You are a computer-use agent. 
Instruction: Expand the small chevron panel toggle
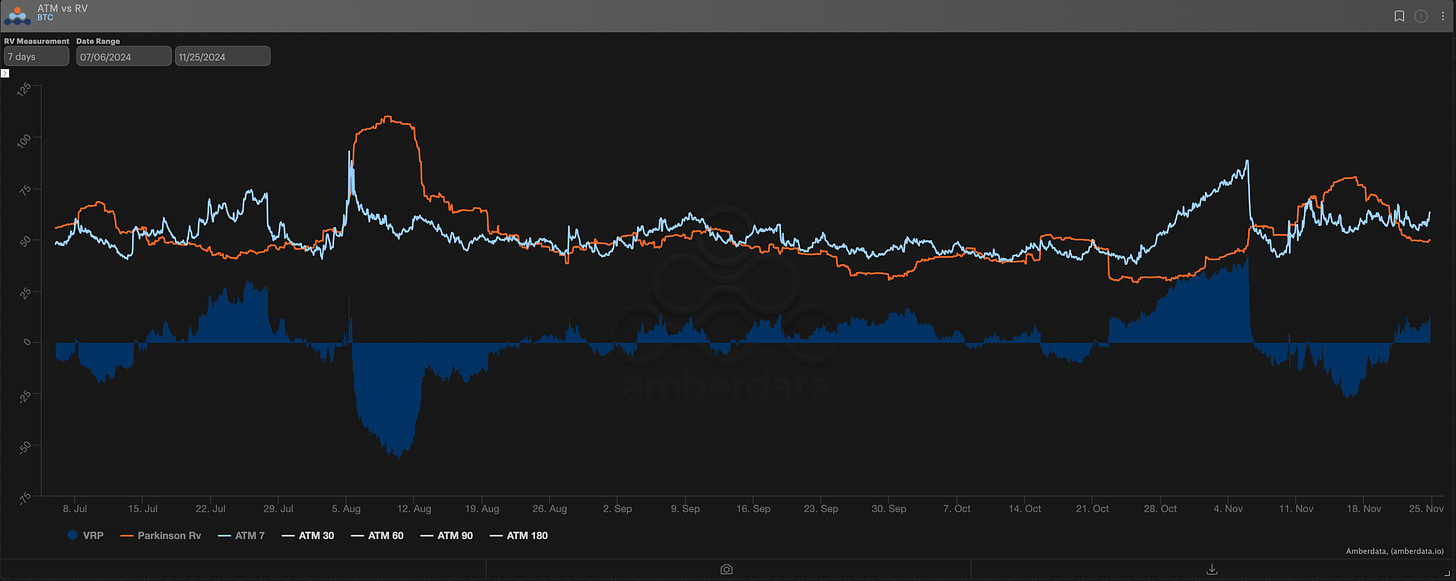coord(5,74)
